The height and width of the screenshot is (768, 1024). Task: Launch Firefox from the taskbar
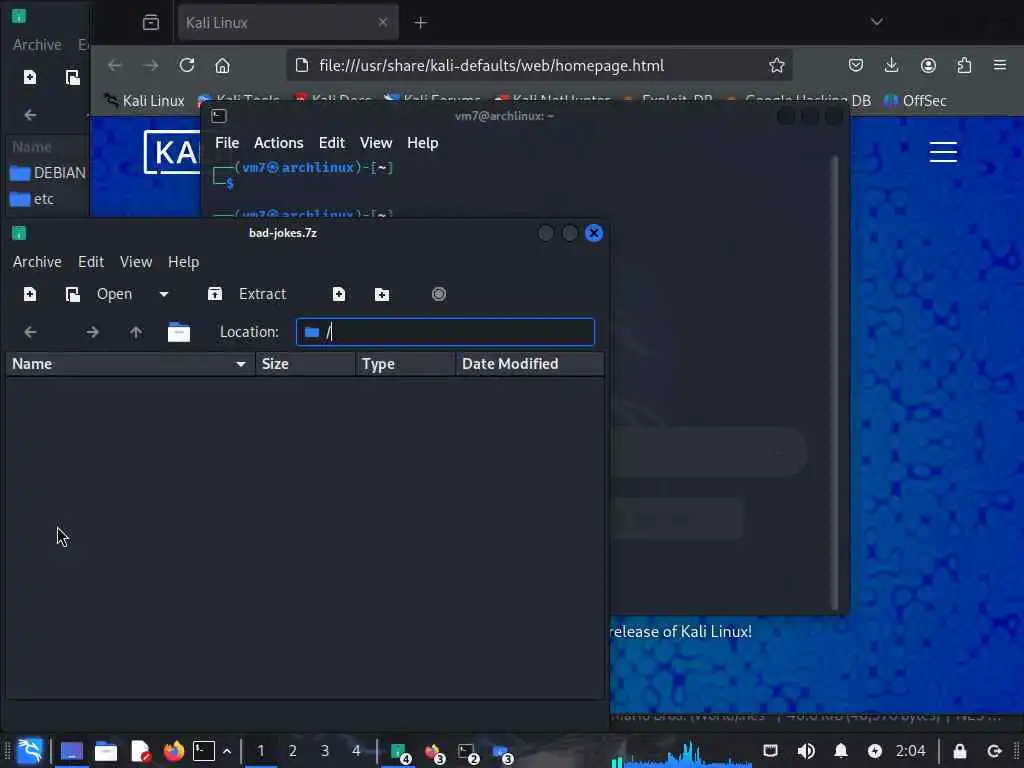pyautogui.click(x=174, y=752)
